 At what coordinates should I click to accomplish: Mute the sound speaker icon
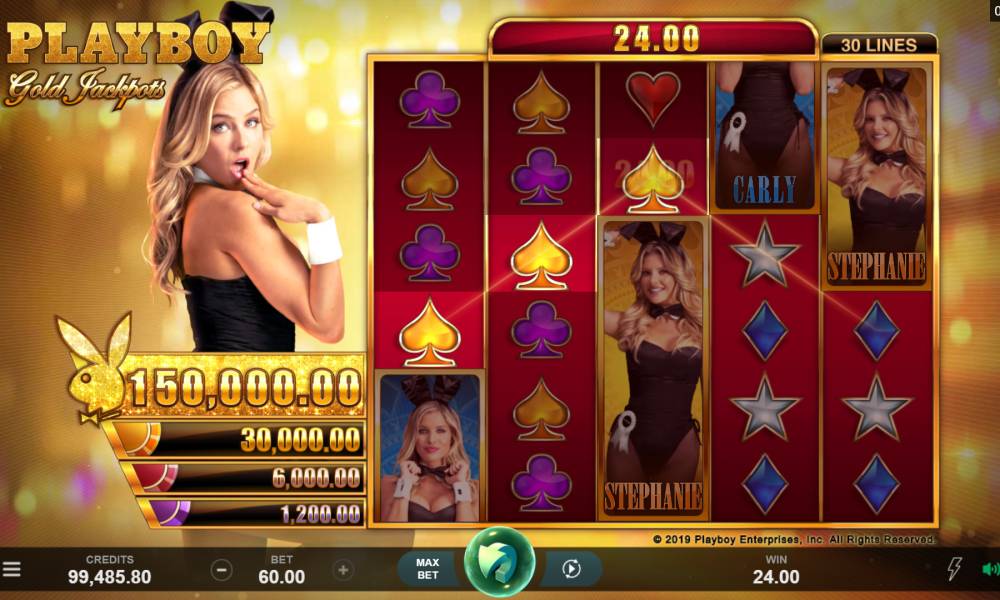990,569
